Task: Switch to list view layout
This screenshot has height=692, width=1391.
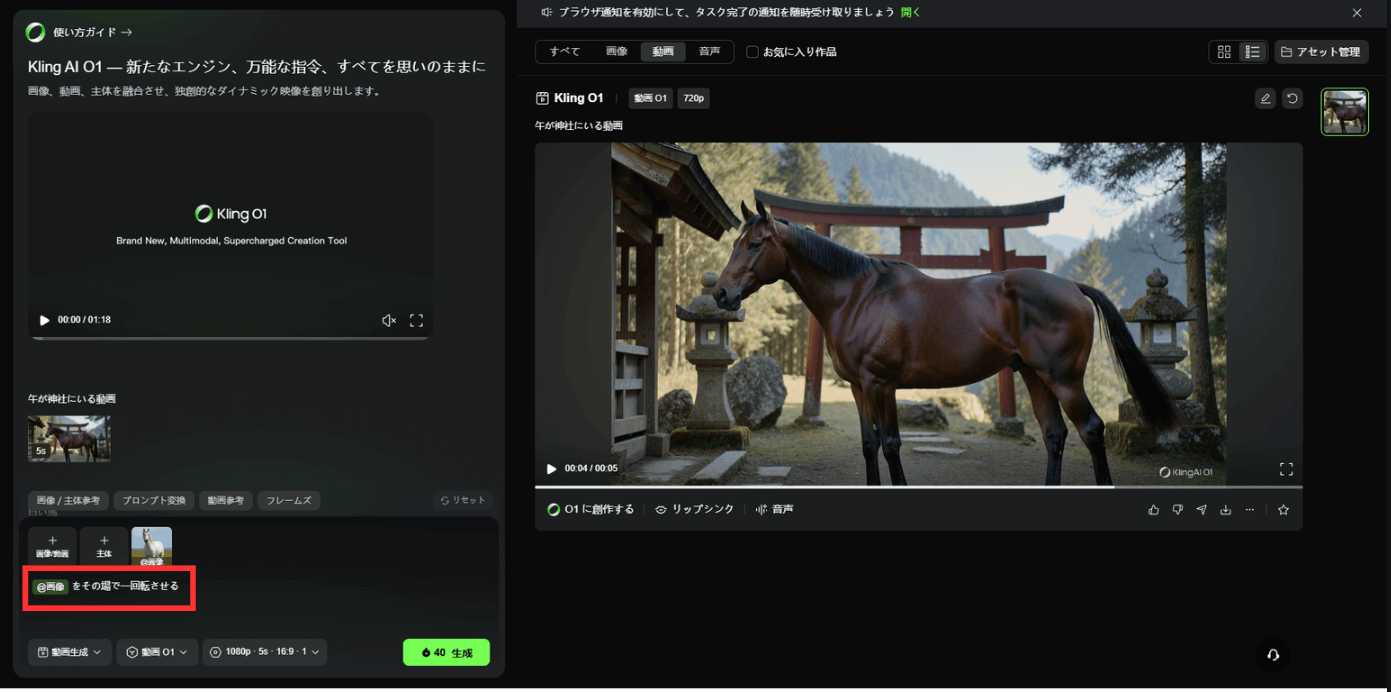Action: coord(1252,52)
